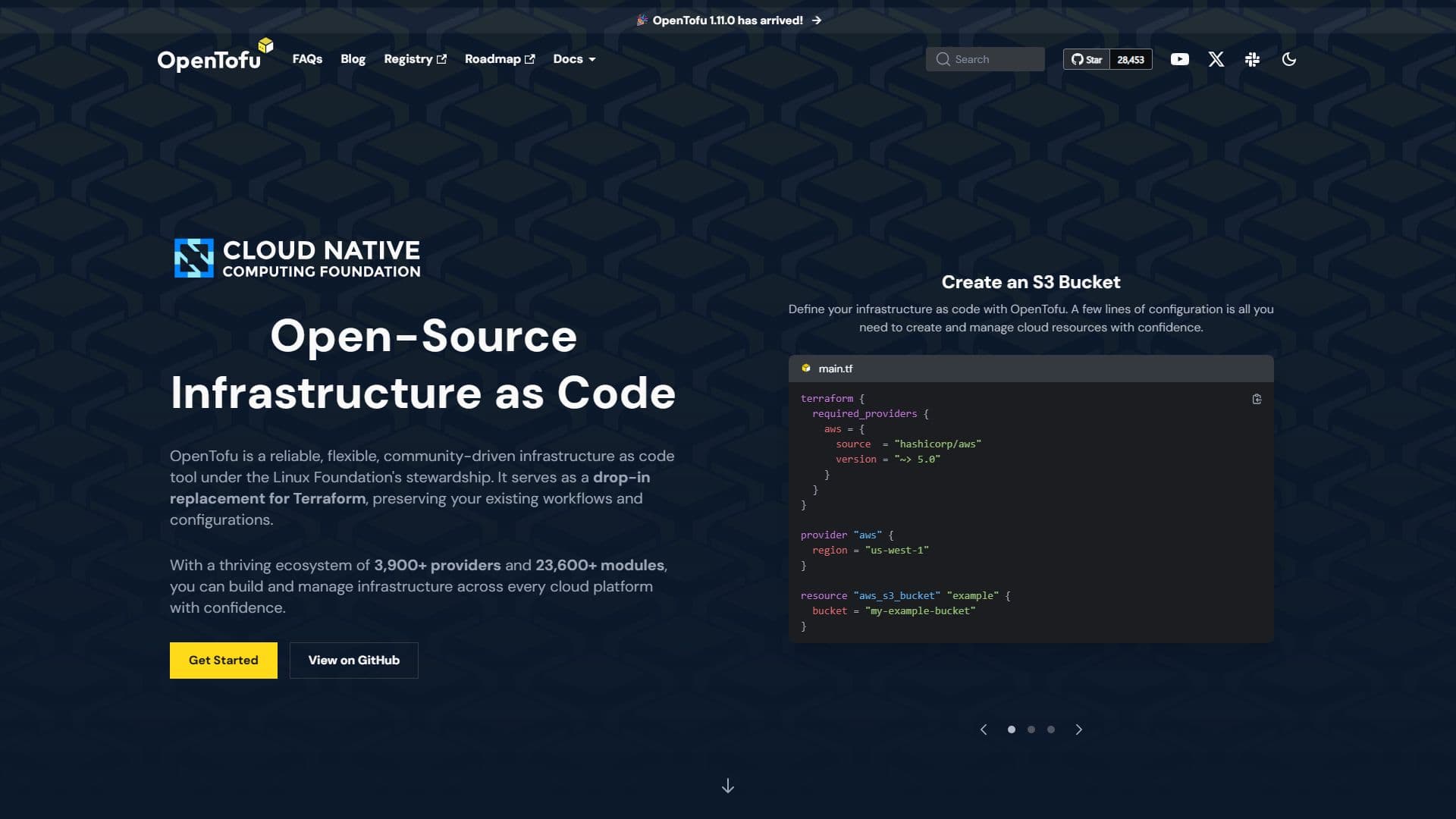This screenshot has width=1456, height=819.
Task: Go to the Blog page
Action: 353,59
